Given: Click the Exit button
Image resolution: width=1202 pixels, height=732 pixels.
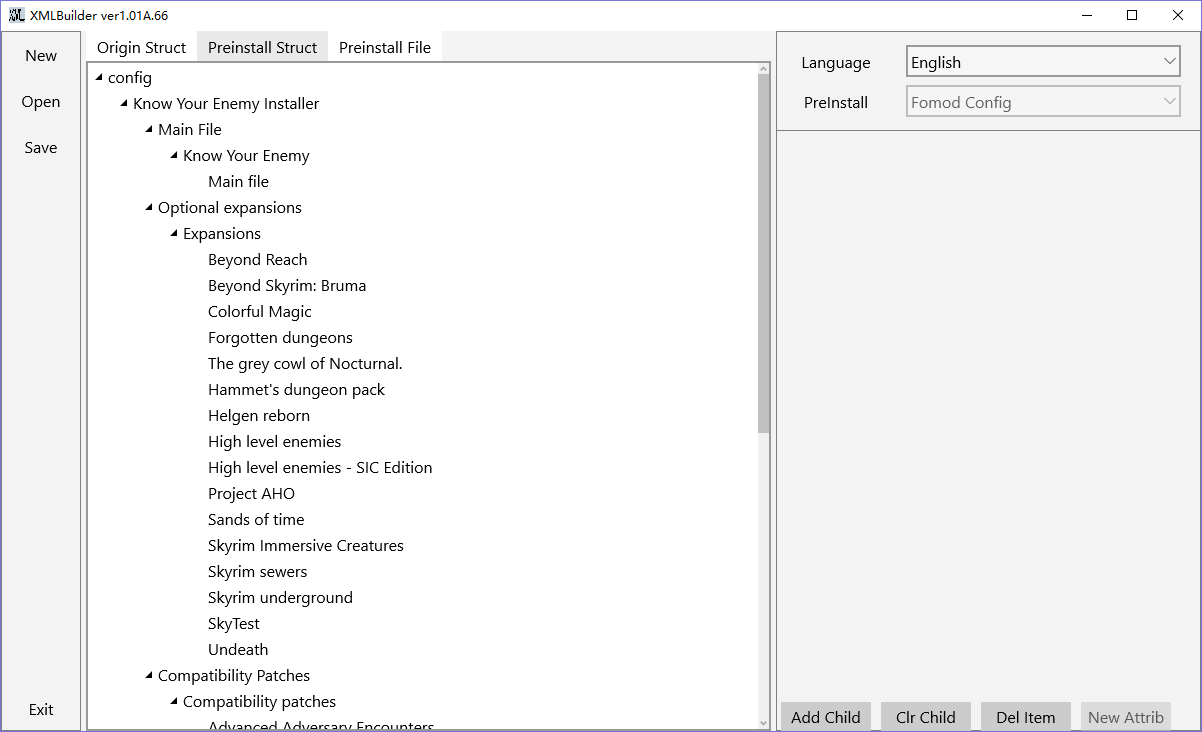Looking at the screenshot, I should 41,710.
